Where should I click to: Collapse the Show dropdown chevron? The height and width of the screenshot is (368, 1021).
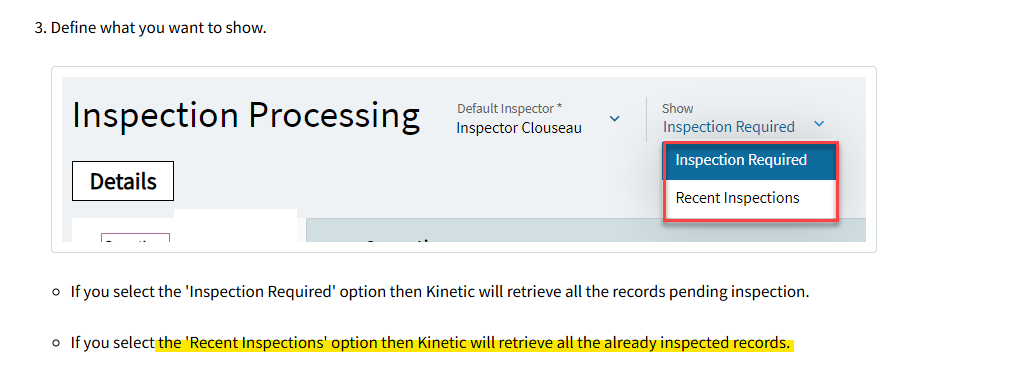point(819,124)
